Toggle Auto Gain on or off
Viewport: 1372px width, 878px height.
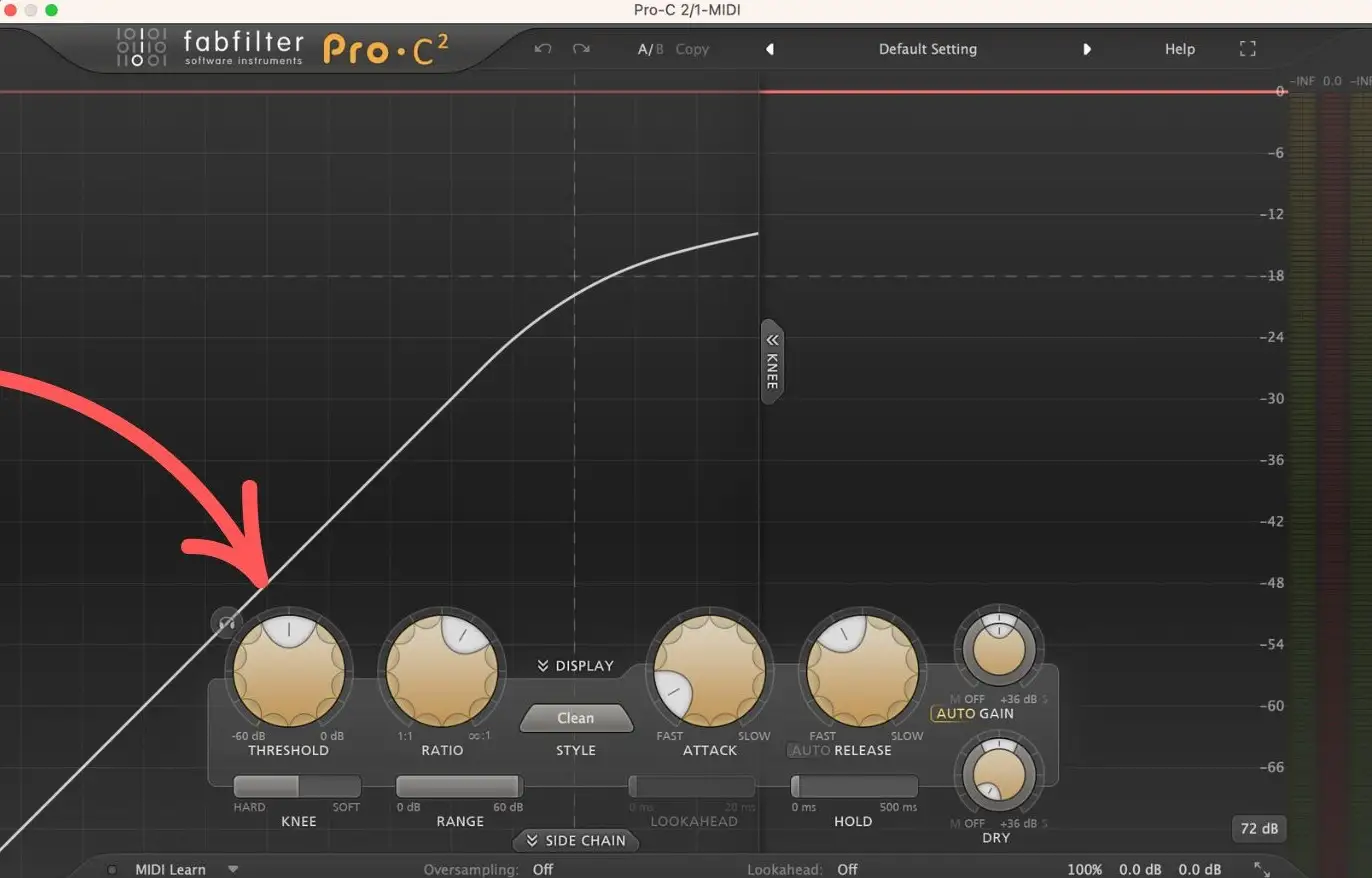coord(954,714)
